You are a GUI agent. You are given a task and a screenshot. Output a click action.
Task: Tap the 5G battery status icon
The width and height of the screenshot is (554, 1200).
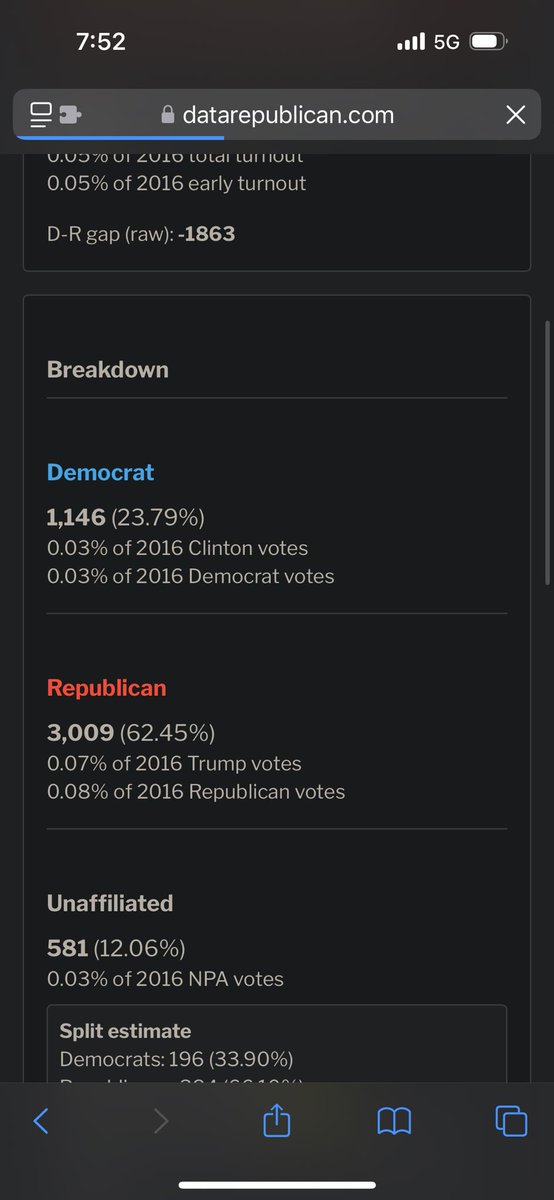point(488,42)
